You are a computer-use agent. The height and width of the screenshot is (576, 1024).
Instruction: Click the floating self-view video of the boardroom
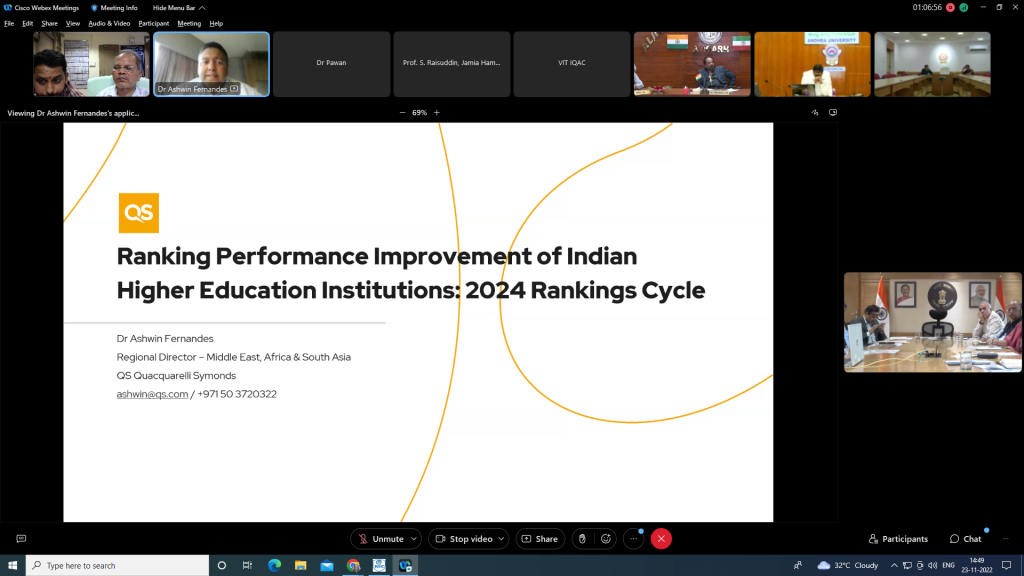coord(933,323)
